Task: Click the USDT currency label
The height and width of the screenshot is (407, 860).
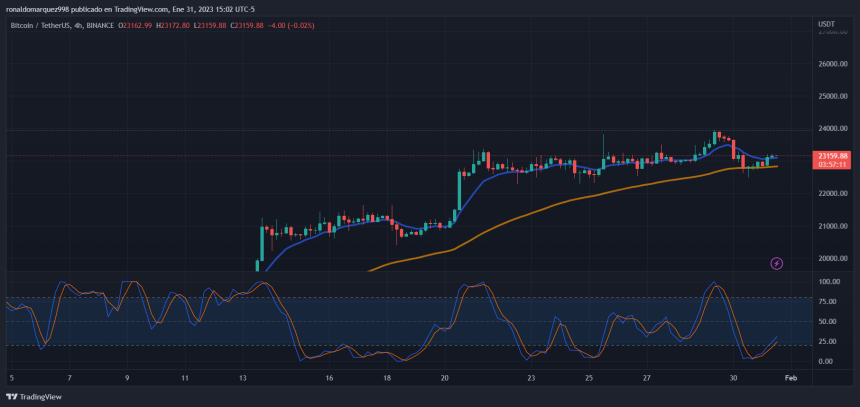Action: tap(826, 24)
